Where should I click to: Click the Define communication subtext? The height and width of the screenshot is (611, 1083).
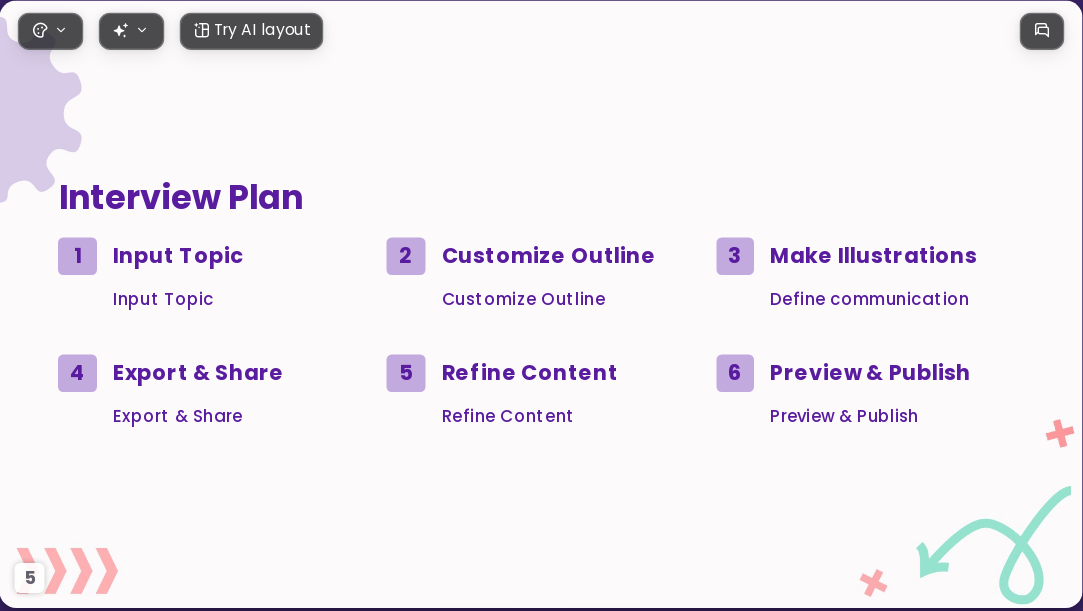point(869,299)
